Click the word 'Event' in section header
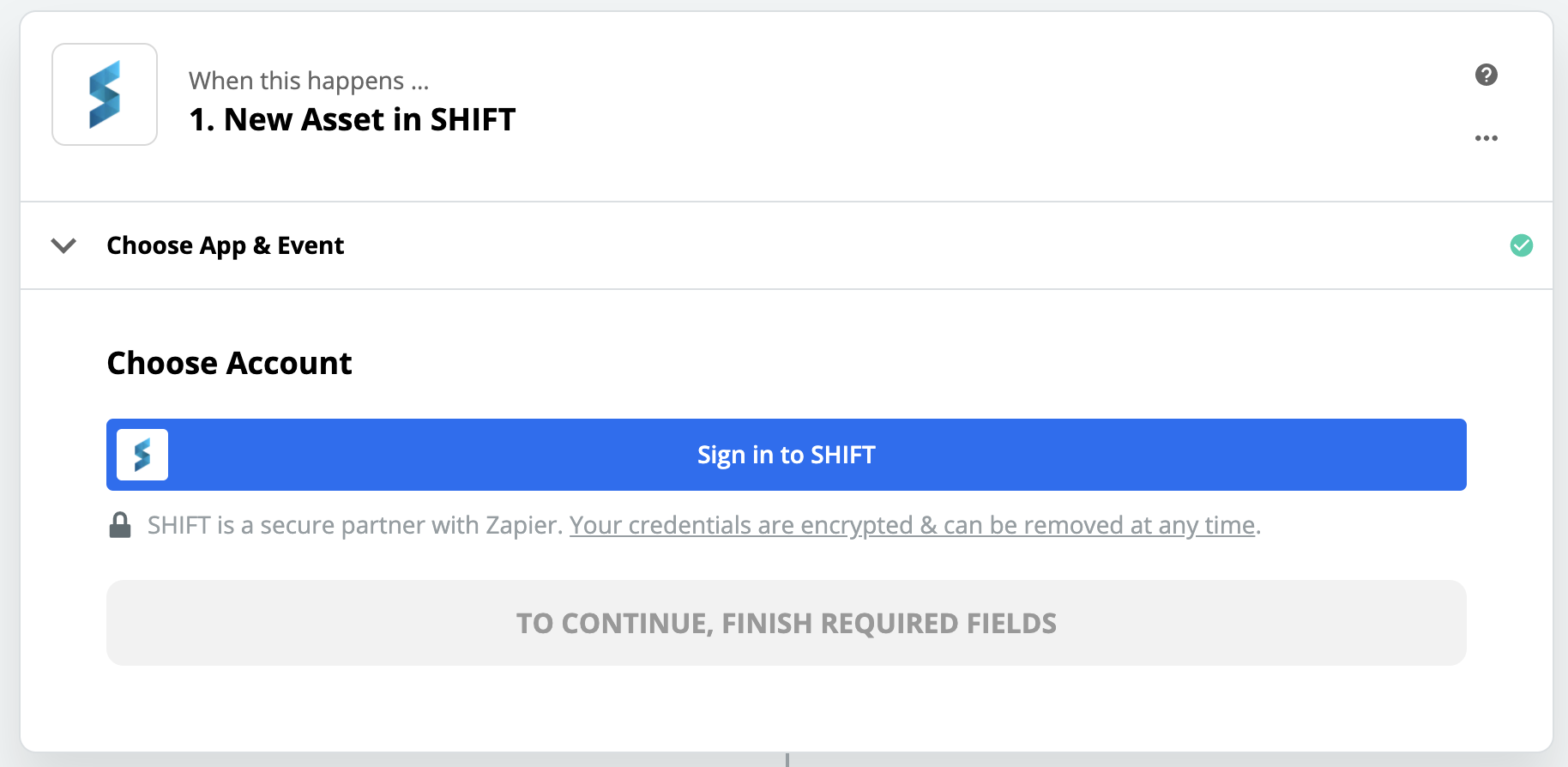Viewport: 1568px width, 767px height. tap(310, 246)
